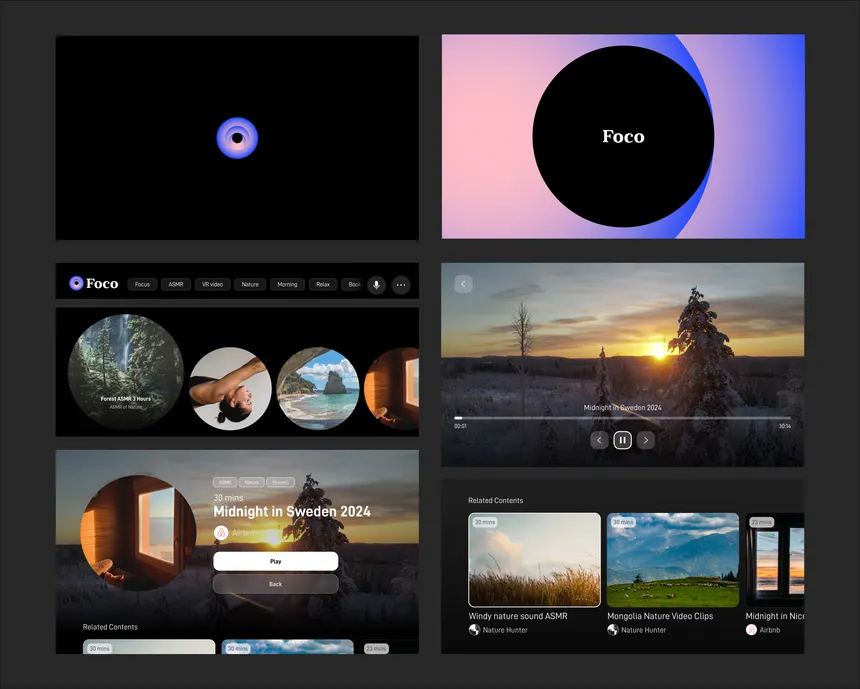Click Airbnb avatar under Midnight in Nice
Image resolution: width=860 pixels, height=689 pixels.
click(x=751, y=630)
